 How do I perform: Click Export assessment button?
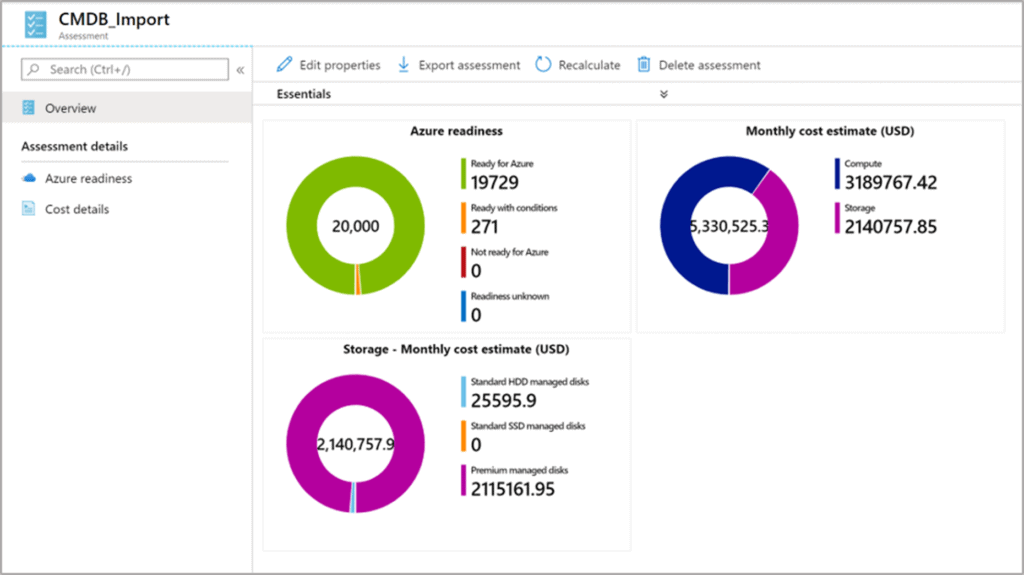click(459, 65)
